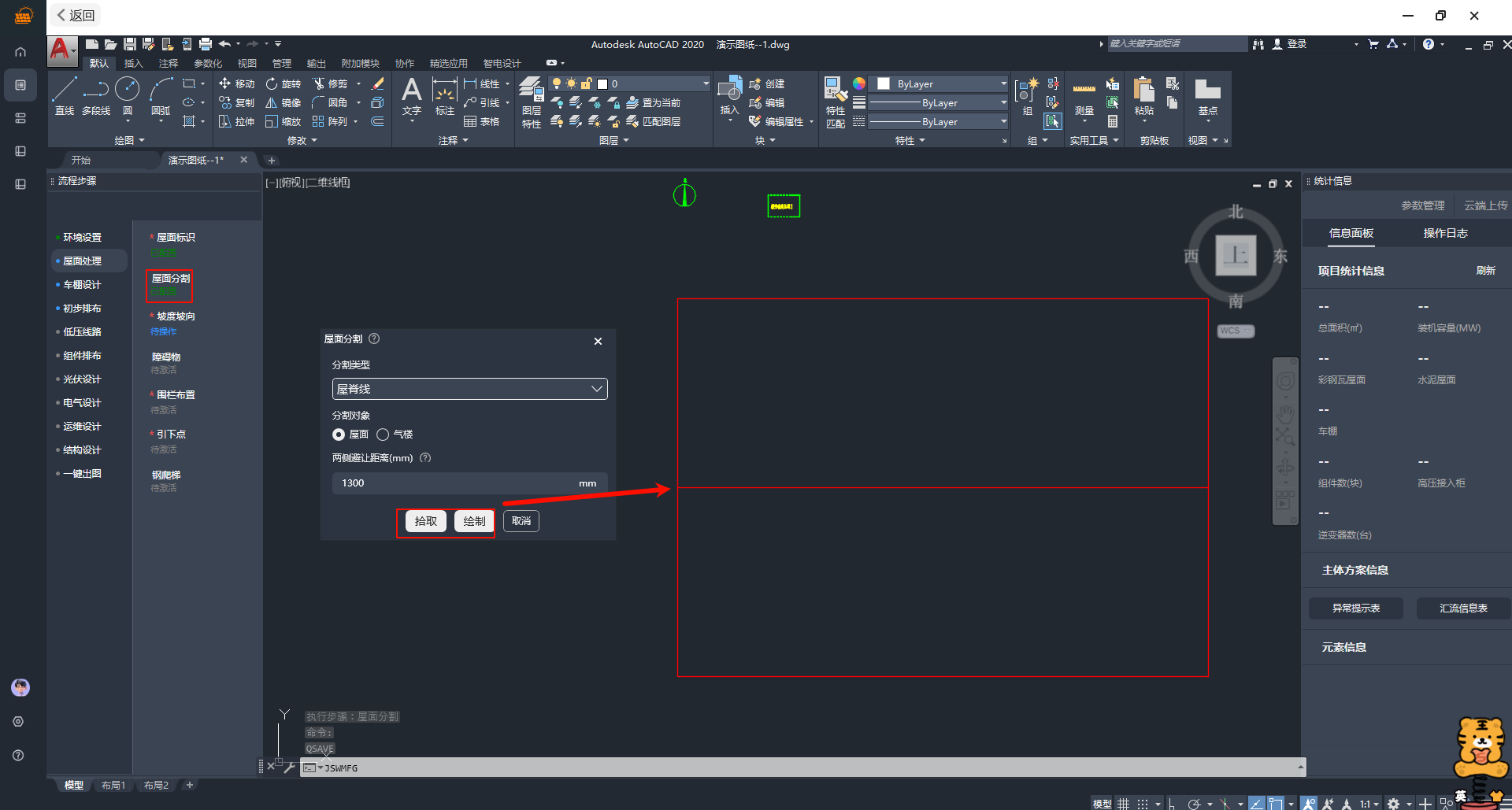Select the 气楼 radio button

[383, 435]
